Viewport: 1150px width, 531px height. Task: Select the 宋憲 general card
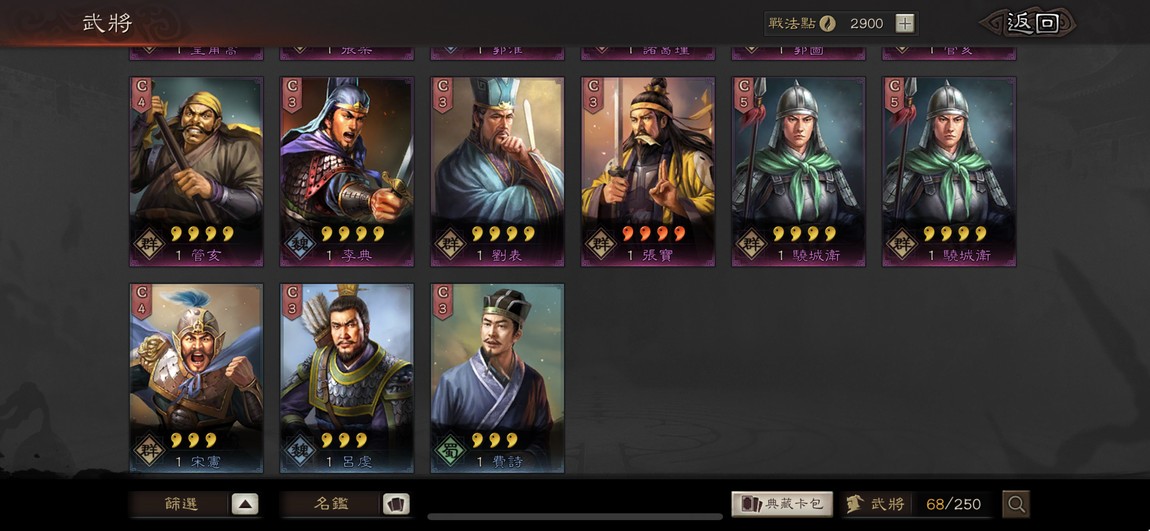(x=197, y=378)
